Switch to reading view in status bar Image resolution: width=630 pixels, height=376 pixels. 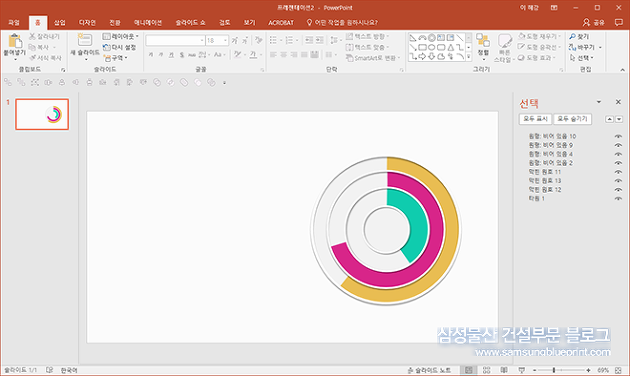click(504, 370)
